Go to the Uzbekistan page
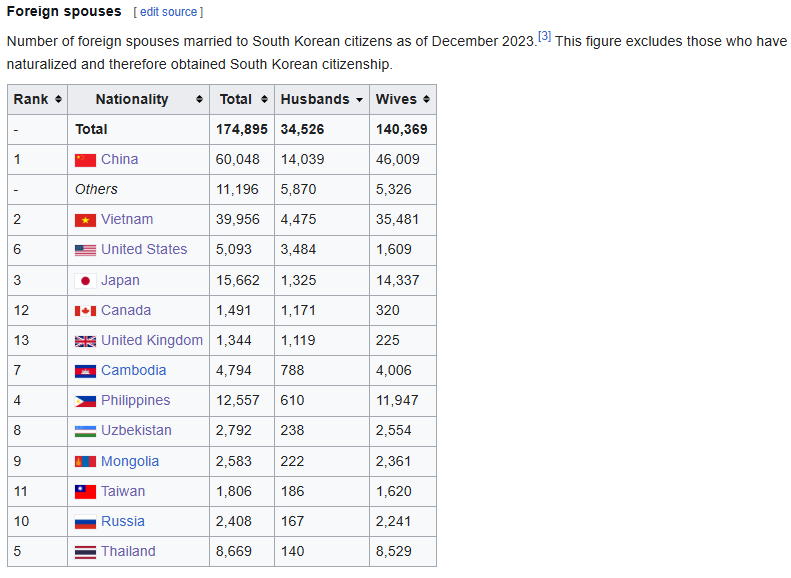Screen dimensions: 791x578 pos(136,430)
